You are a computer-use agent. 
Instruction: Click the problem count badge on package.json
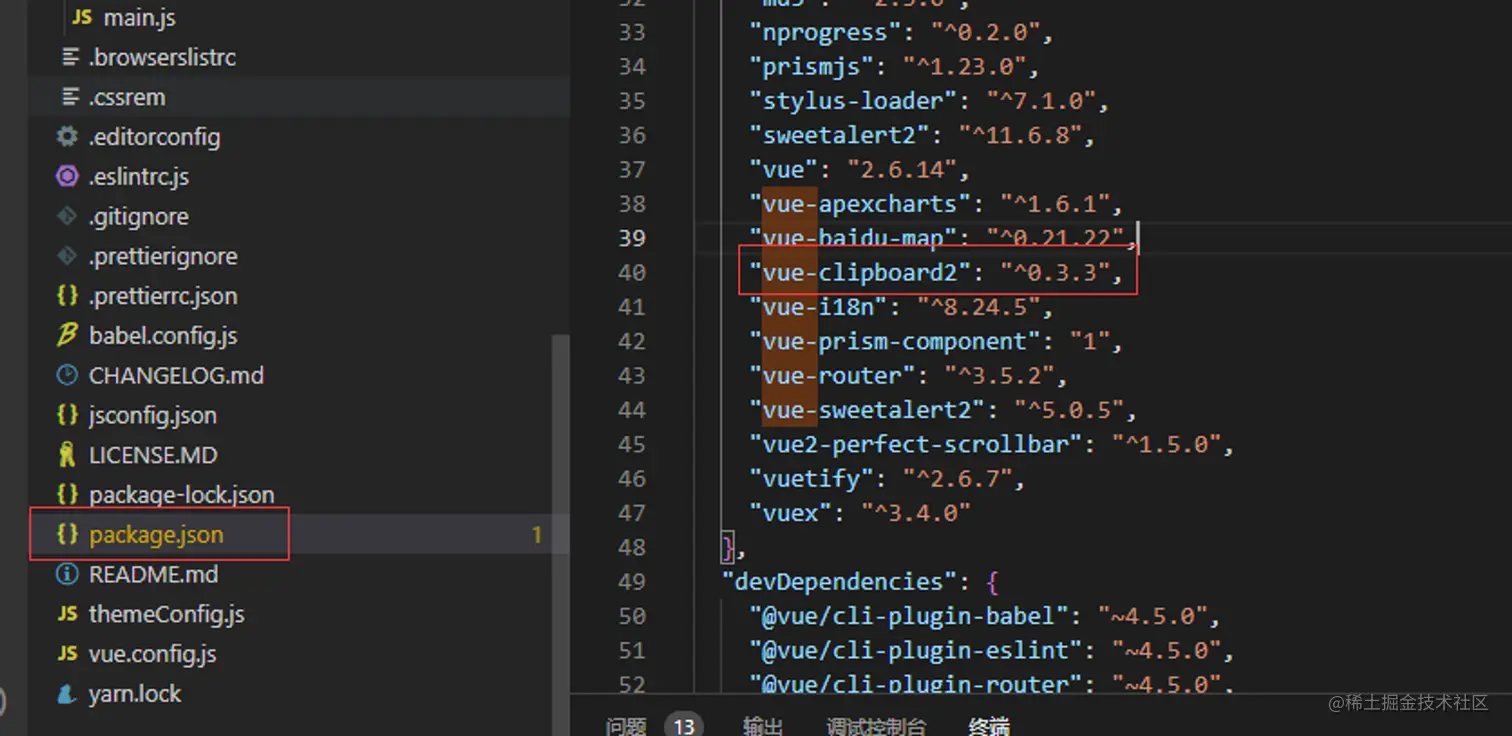(x=537, y=535)
